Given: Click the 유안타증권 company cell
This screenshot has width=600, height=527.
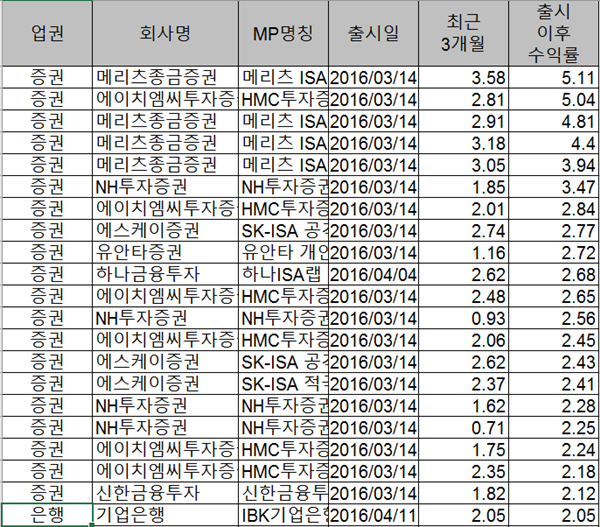Looking at the screenshot, I should [x=165, y=252].
